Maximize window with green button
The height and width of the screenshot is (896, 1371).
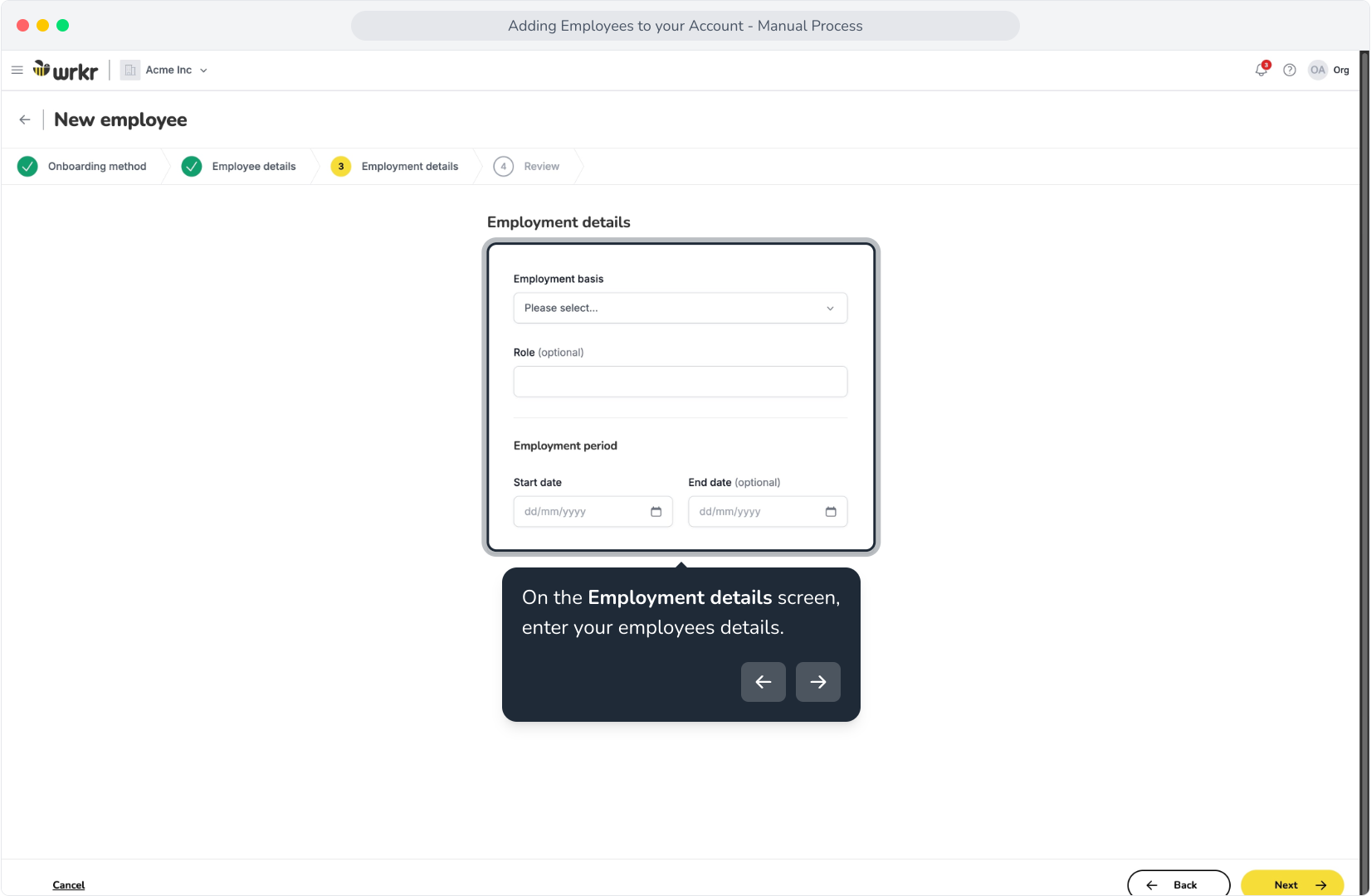[x=63, y=26]
